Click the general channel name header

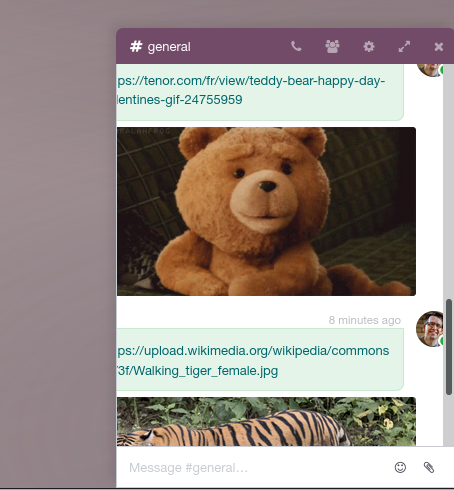pyautogui.click(x=169, y=47)
